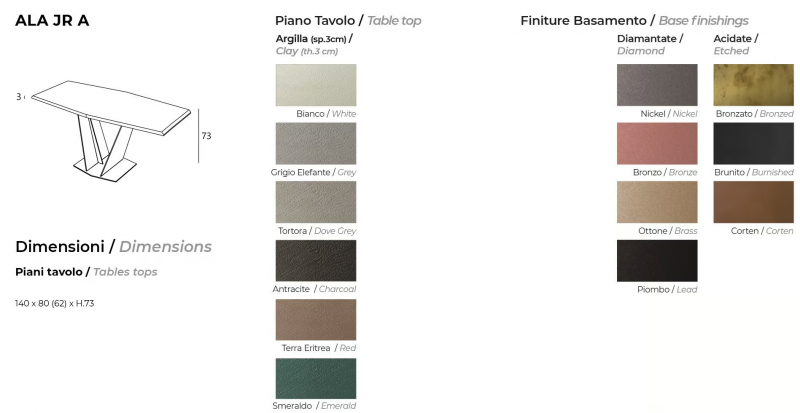Click the 140 x 80 dimensions text
The width and height of the screenshot is (800, 413).
(x=55, y=303)
